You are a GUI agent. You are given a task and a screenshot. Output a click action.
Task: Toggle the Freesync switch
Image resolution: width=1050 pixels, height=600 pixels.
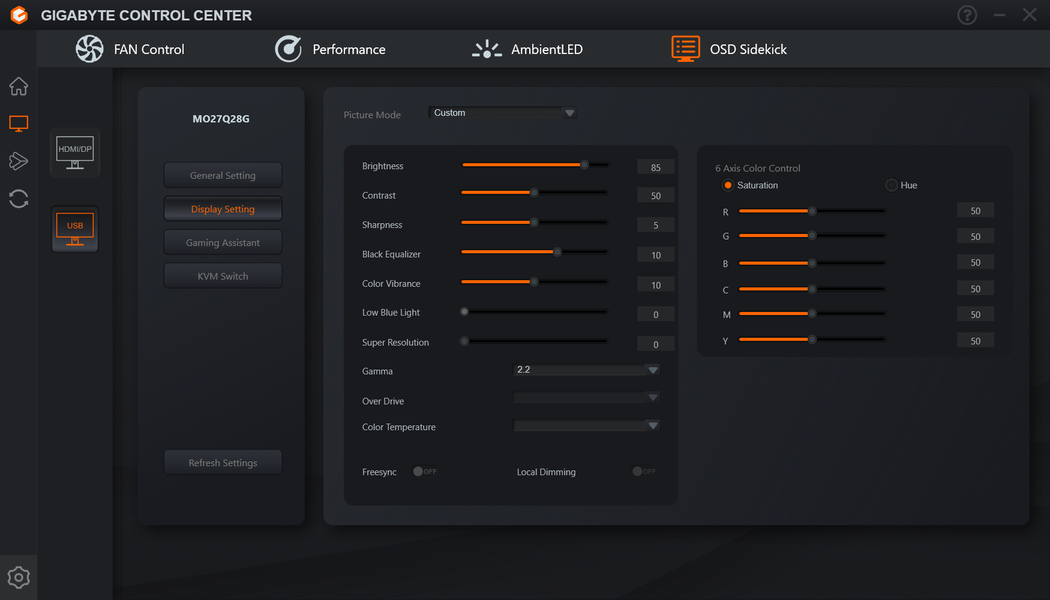[425, 471]
